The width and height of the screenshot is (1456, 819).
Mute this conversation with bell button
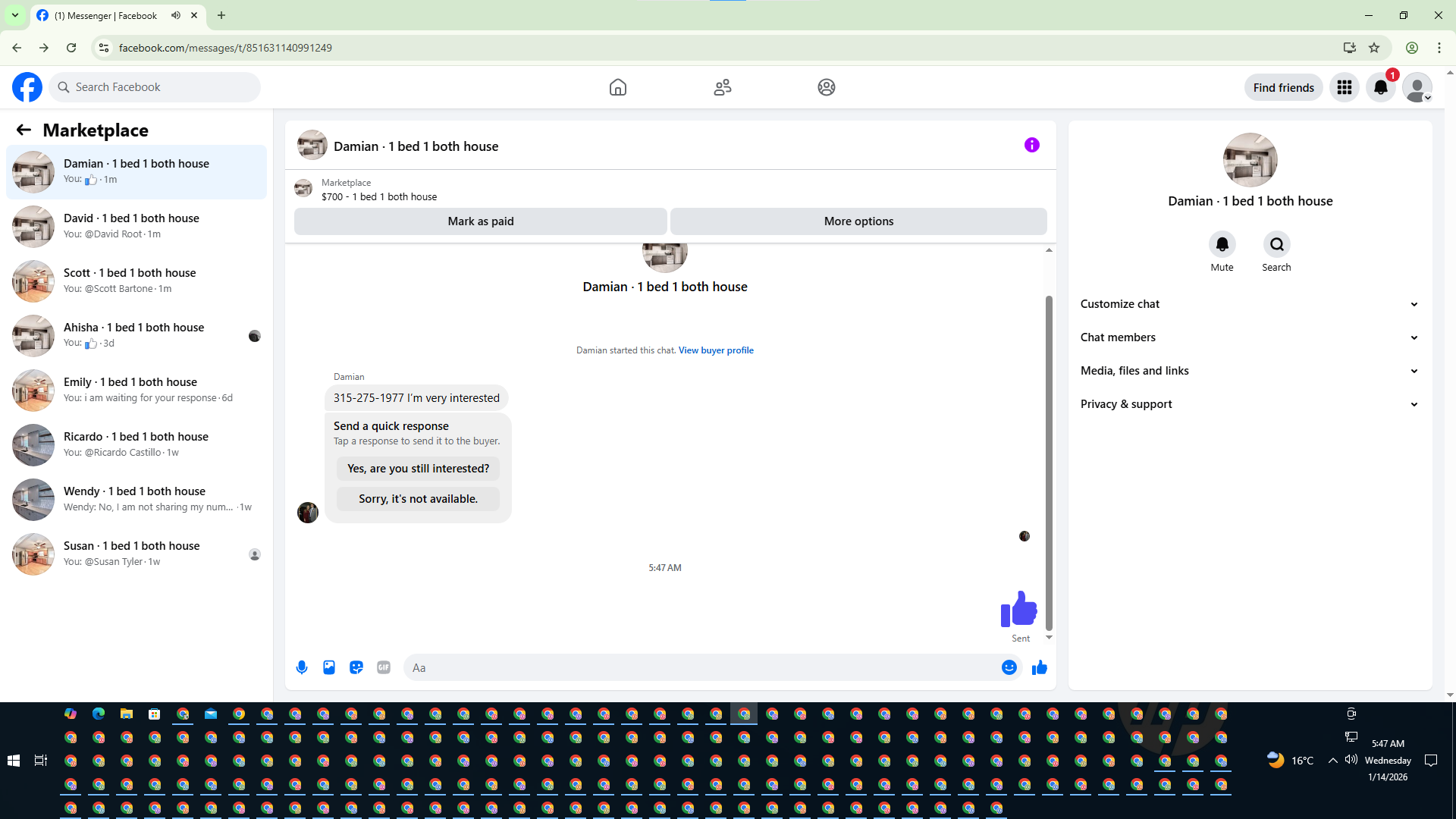(1222, 244)
